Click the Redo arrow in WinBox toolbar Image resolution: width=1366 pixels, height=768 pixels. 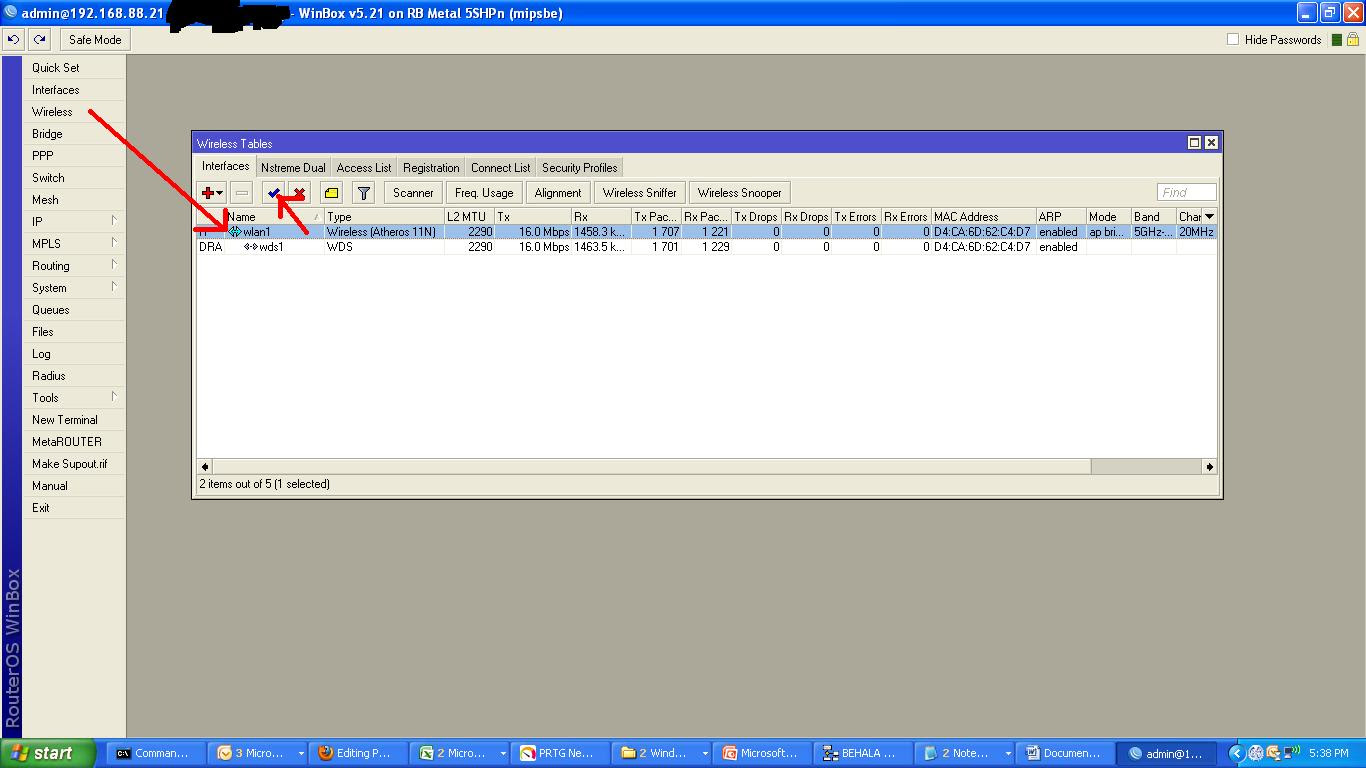(39, 40)
